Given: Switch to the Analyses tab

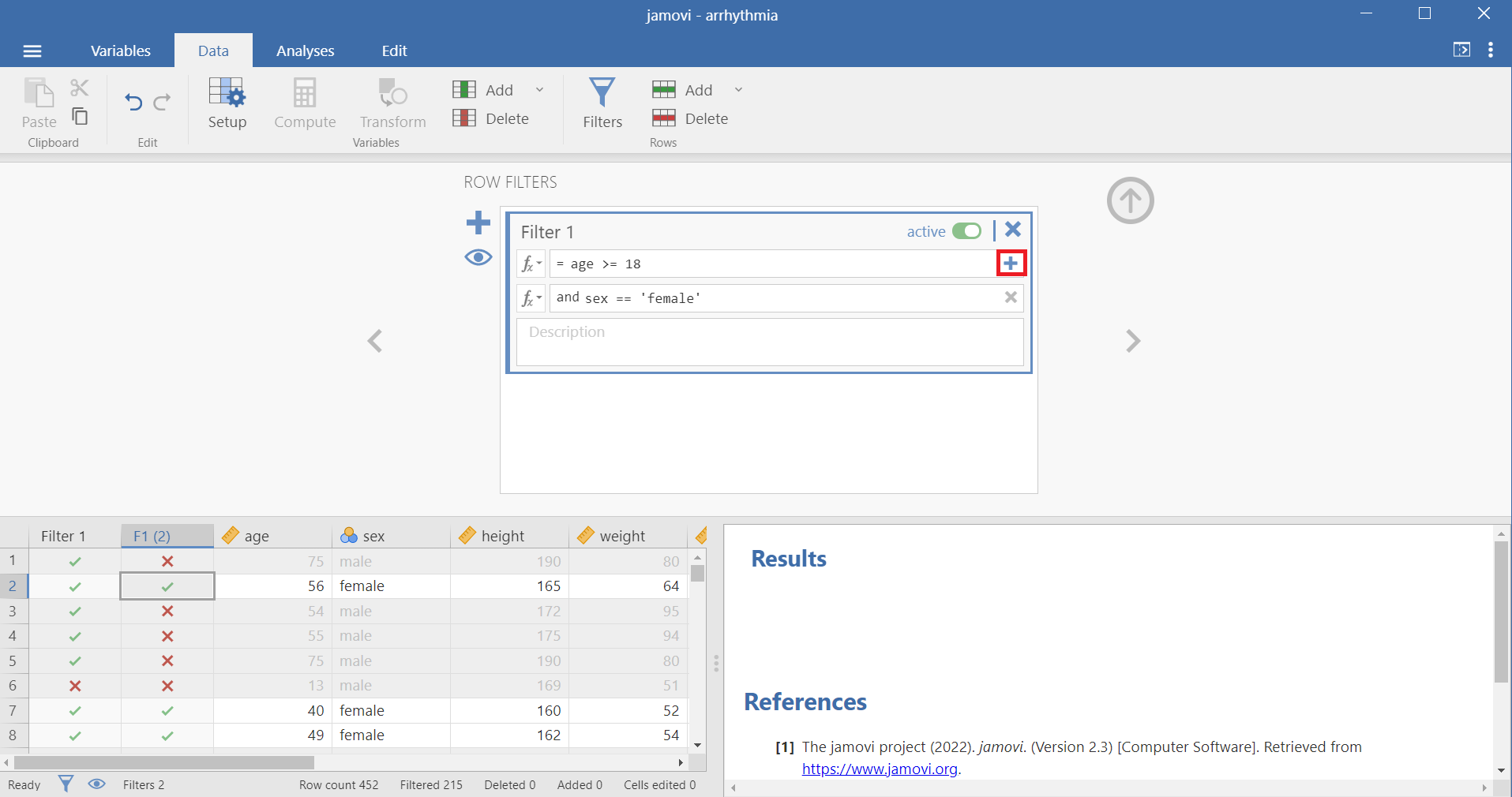Looking at the screenshot, I should (x=305, y=51).
